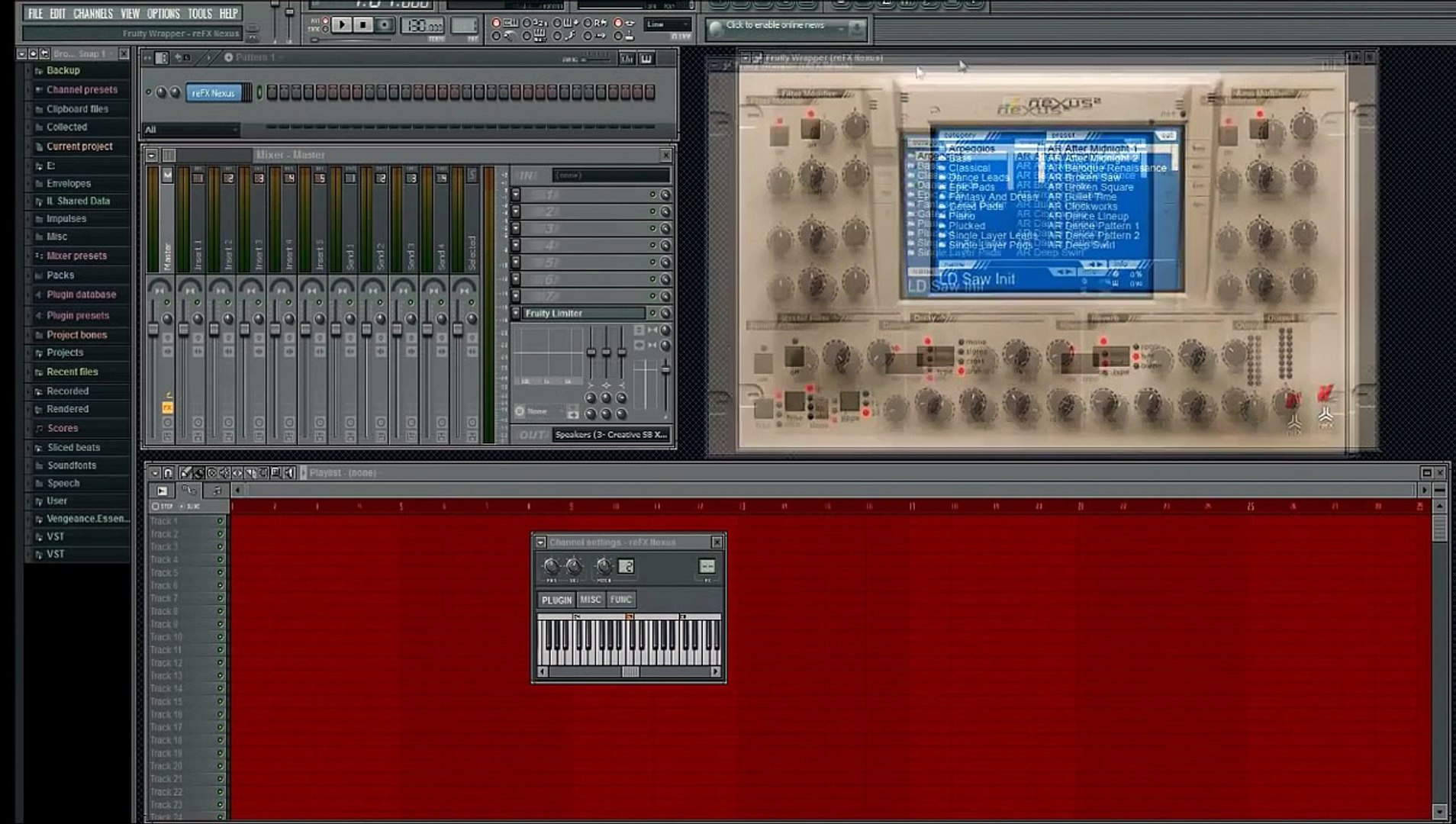Viewport: 1456px width, 824px height.
Task: Open the Help menu
Action: point(229,13)
